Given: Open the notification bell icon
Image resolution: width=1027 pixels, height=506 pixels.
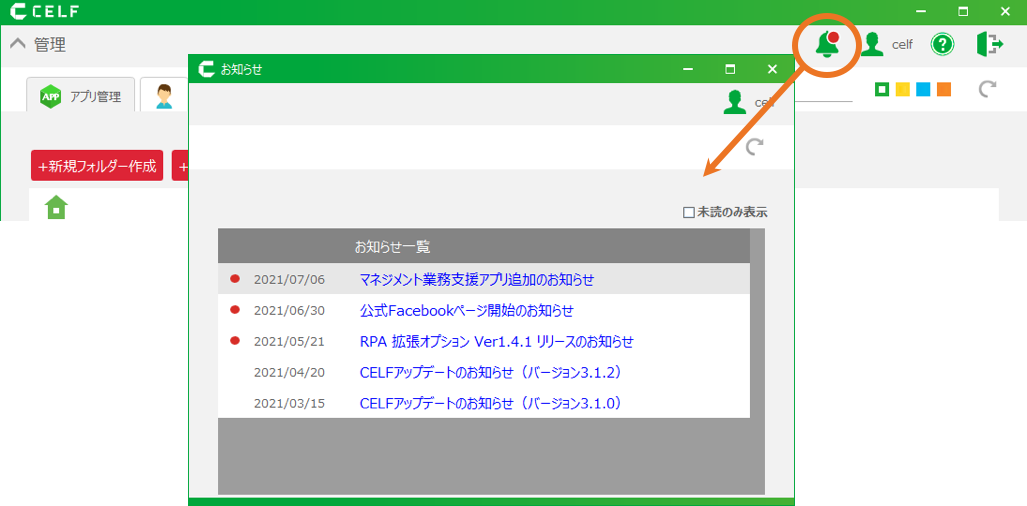Looking at the screenshot, I should tap(827, 45).
